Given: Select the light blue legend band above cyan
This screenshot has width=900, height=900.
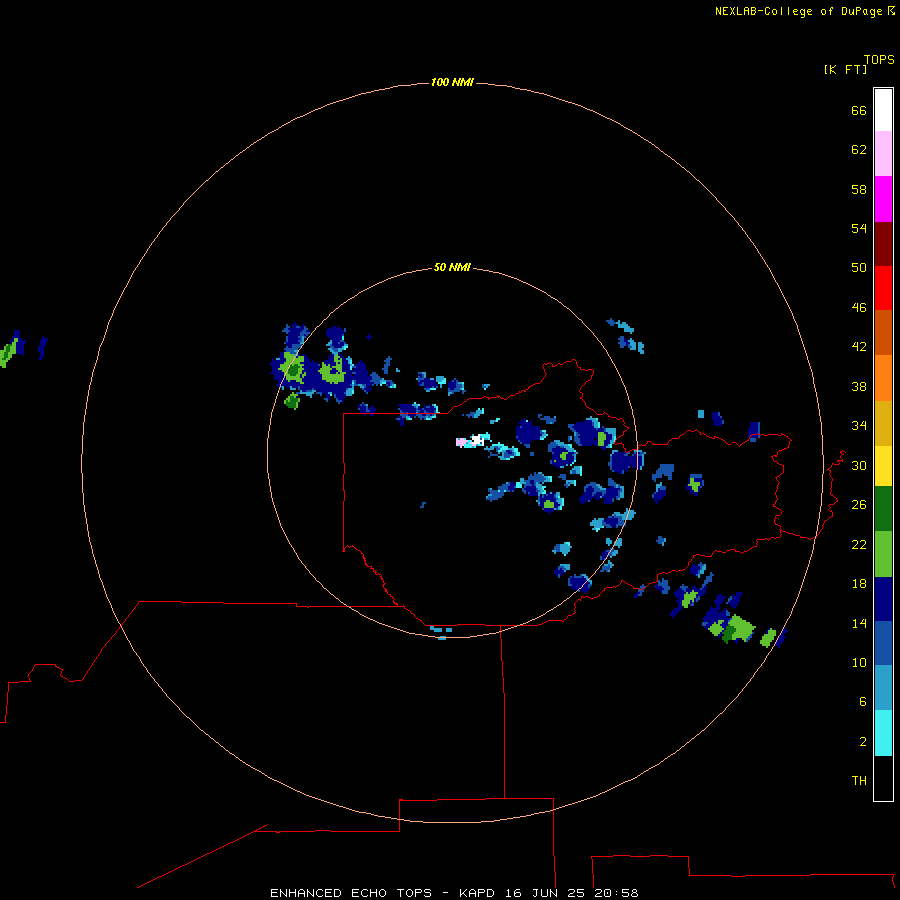Looking at the screenshot, I should [x=883, y=687].
